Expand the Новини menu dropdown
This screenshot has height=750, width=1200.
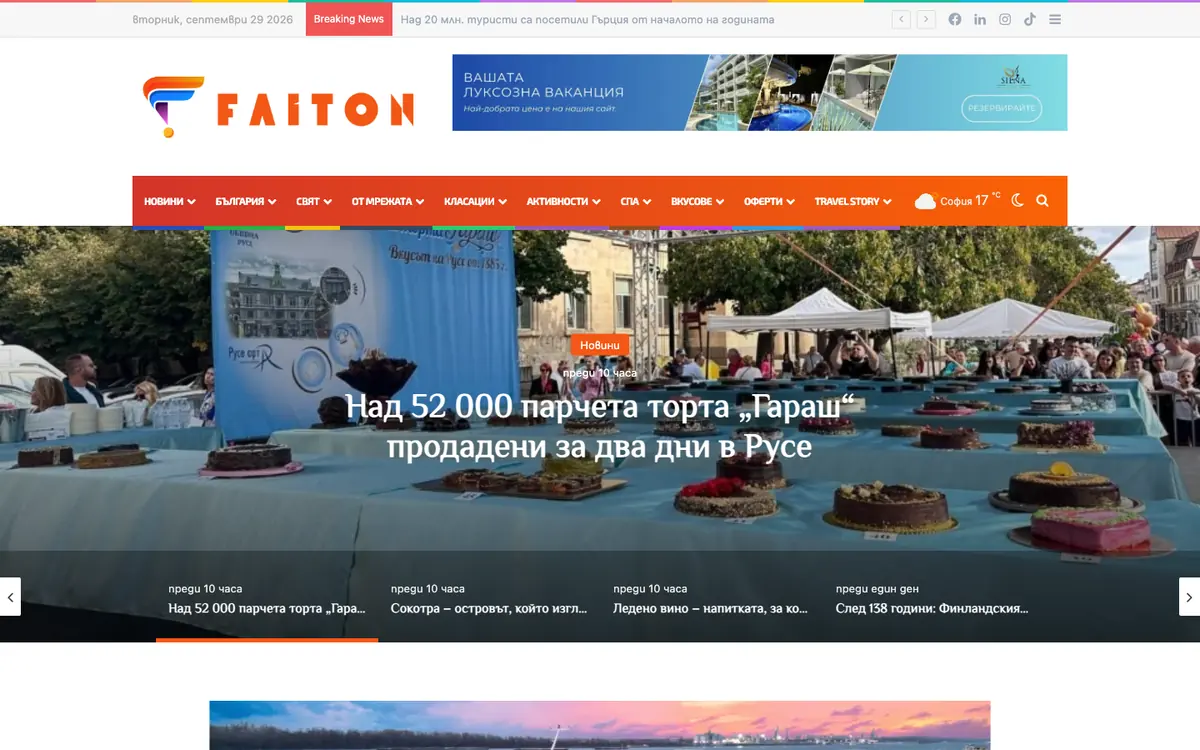point(169,201)
